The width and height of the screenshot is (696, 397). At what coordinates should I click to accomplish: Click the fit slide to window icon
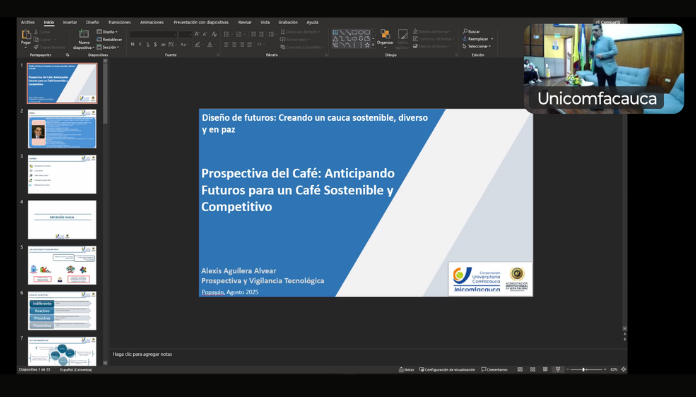pyautogui.click(x=624, y=369)
